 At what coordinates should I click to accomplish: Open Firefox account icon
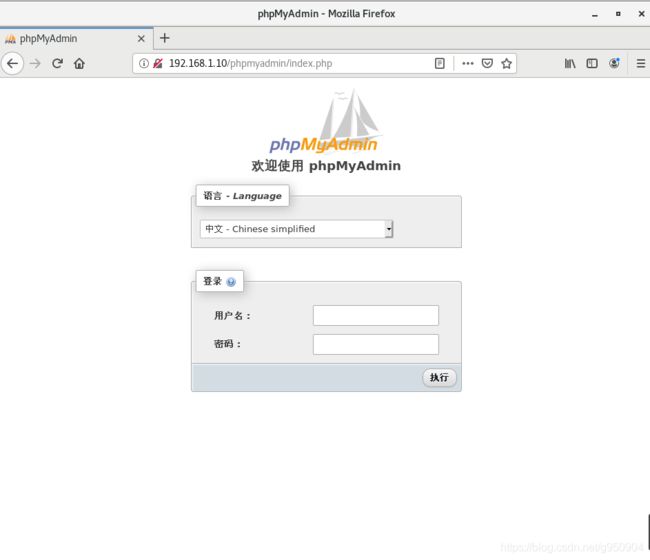(x=614, y=63)
